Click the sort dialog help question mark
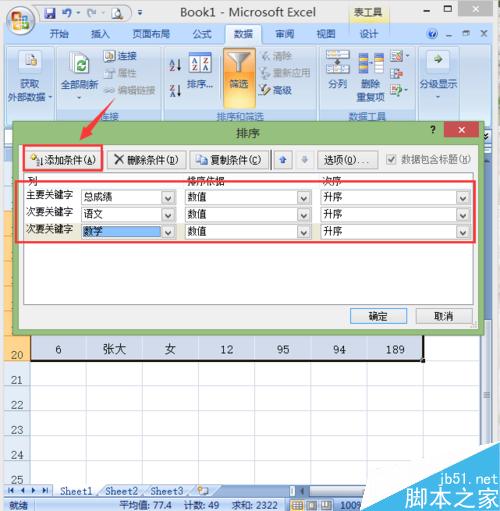Image resolution: width=500 pixels, height=511 pixels. [x=433, y=129]
